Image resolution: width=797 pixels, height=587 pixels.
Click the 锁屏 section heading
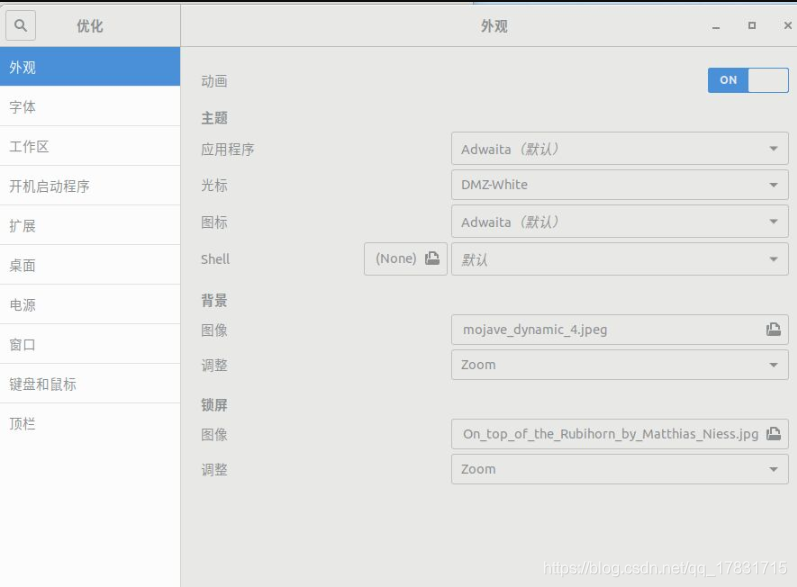click(x=214, y=405)
